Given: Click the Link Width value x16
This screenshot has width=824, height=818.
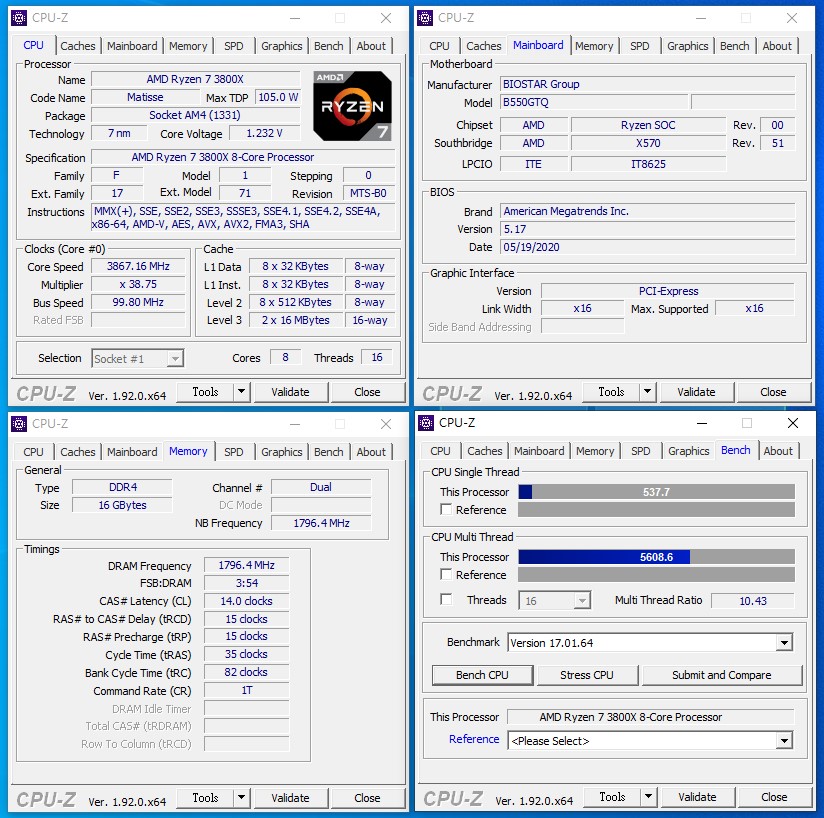Looking at the screenshot, I should pos(582,308).
